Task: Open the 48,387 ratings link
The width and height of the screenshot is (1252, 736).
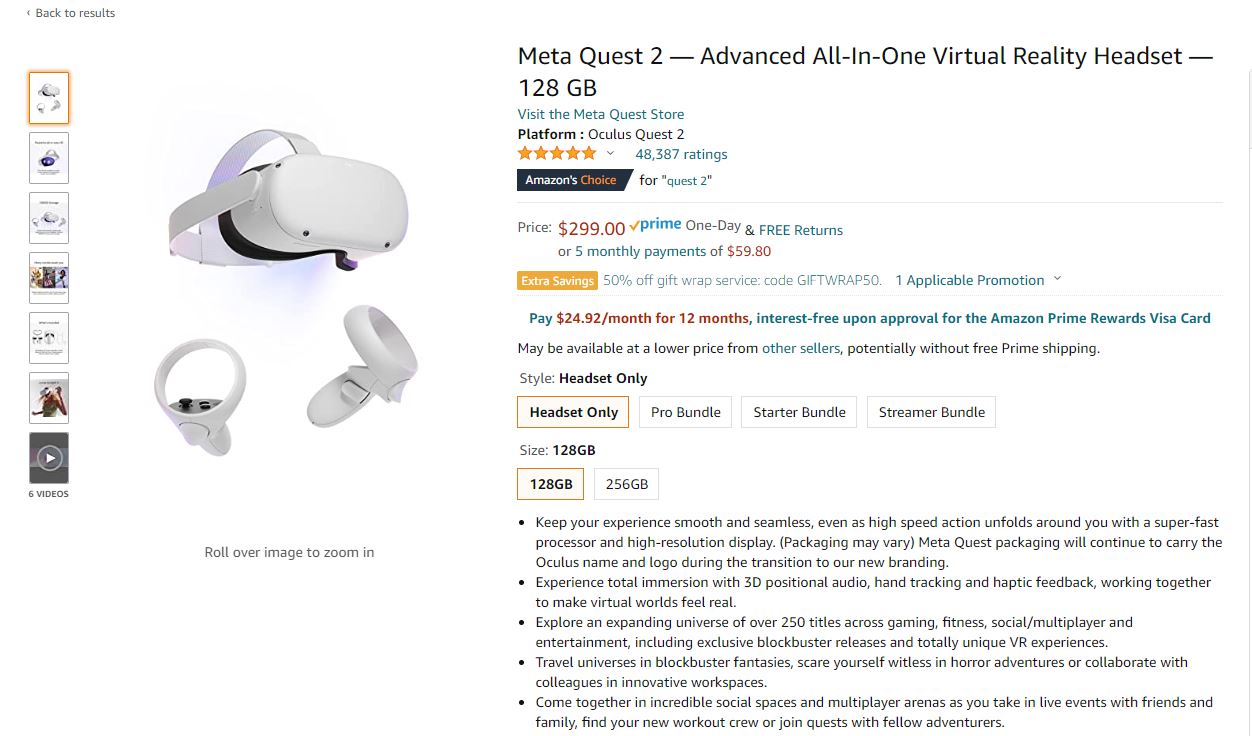Action: point(681,154)
